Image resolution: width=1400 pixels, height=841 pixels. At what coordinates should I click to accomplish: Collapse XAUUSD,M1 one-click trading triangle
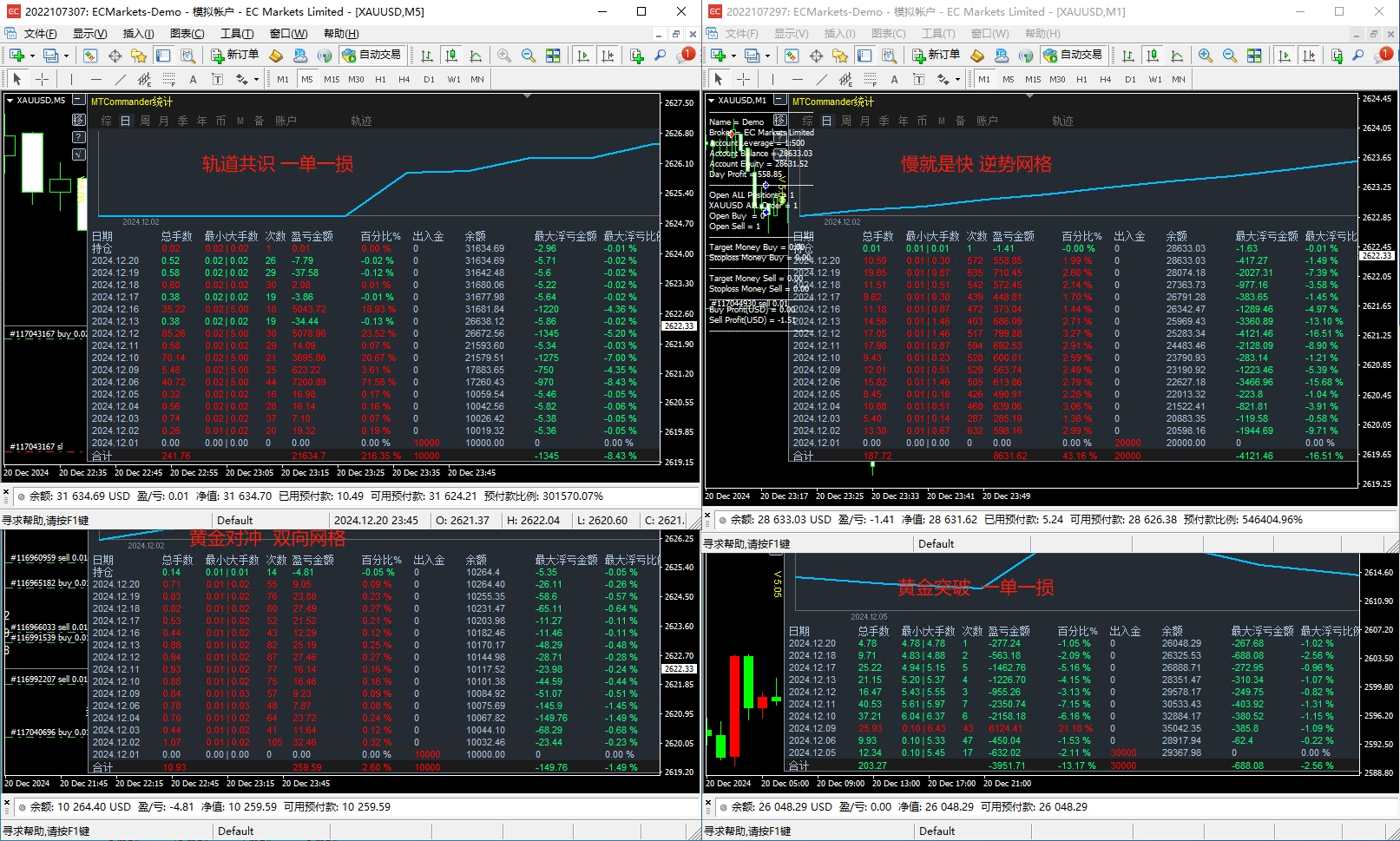point(712,101)
